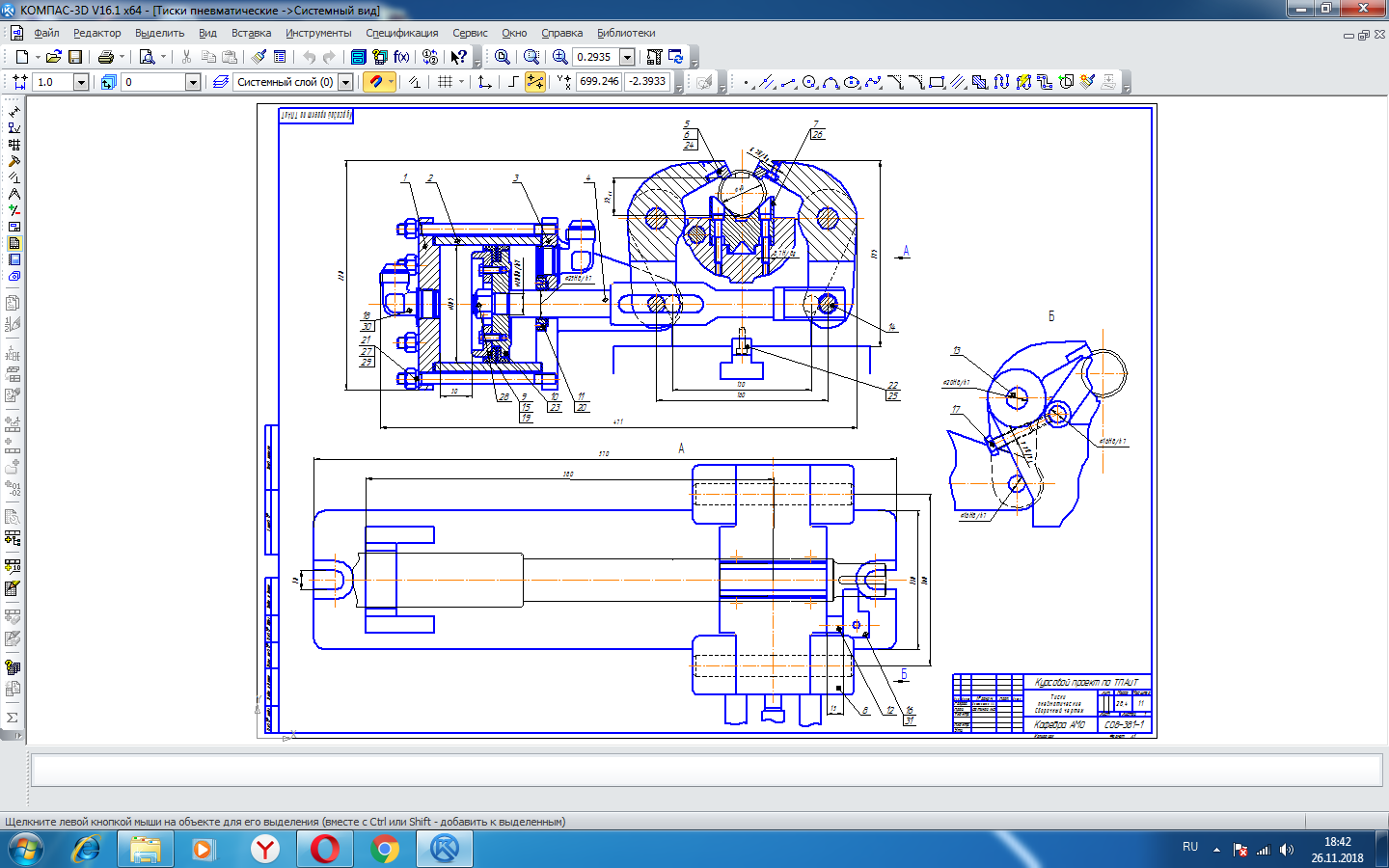
Task: Open the file with Open icon
Action: coord(54,57)
